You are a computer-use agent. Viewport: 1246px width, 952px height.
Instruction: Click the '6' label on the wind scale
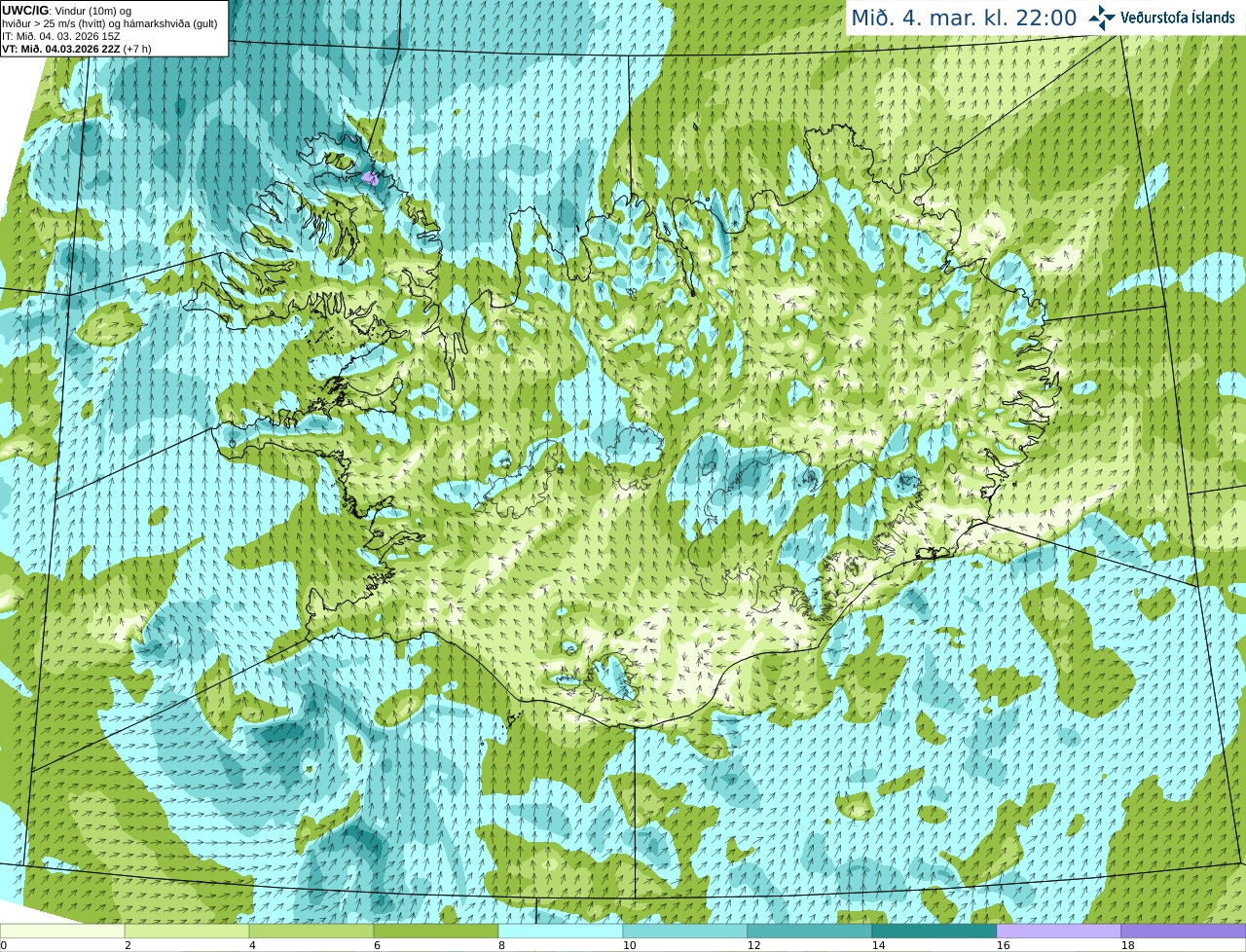point(377,945)
